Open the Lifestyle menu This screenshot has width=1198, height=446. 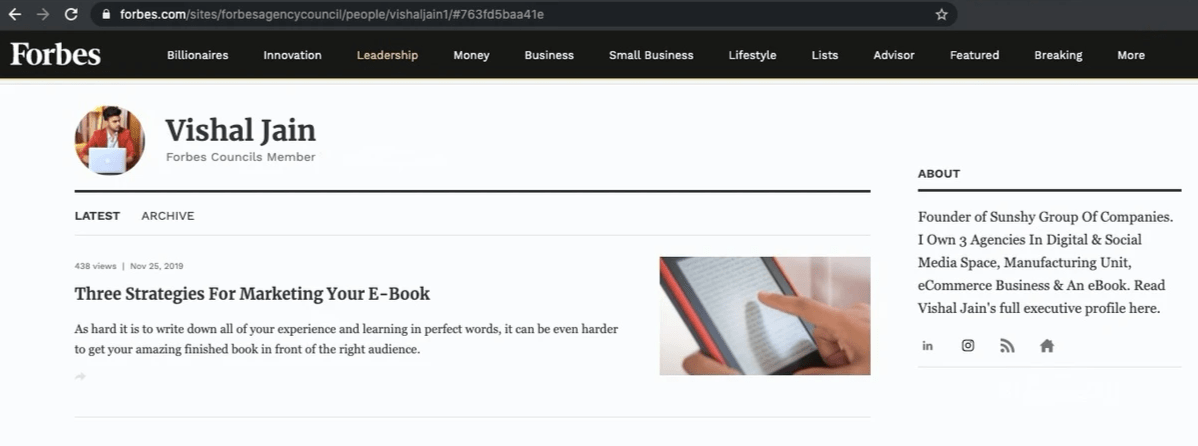pos(752,55)
